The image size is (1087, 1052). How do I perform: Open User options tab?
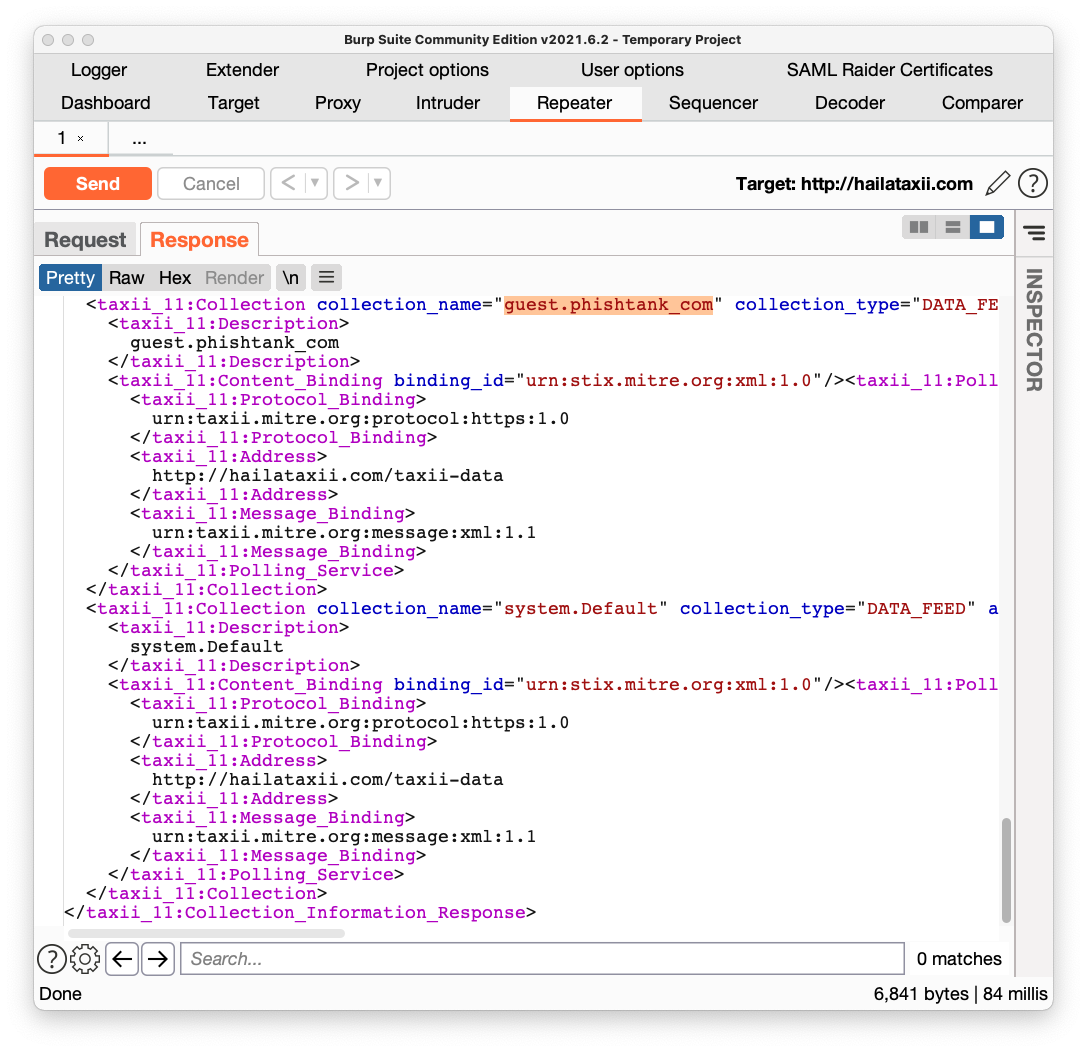632,70
